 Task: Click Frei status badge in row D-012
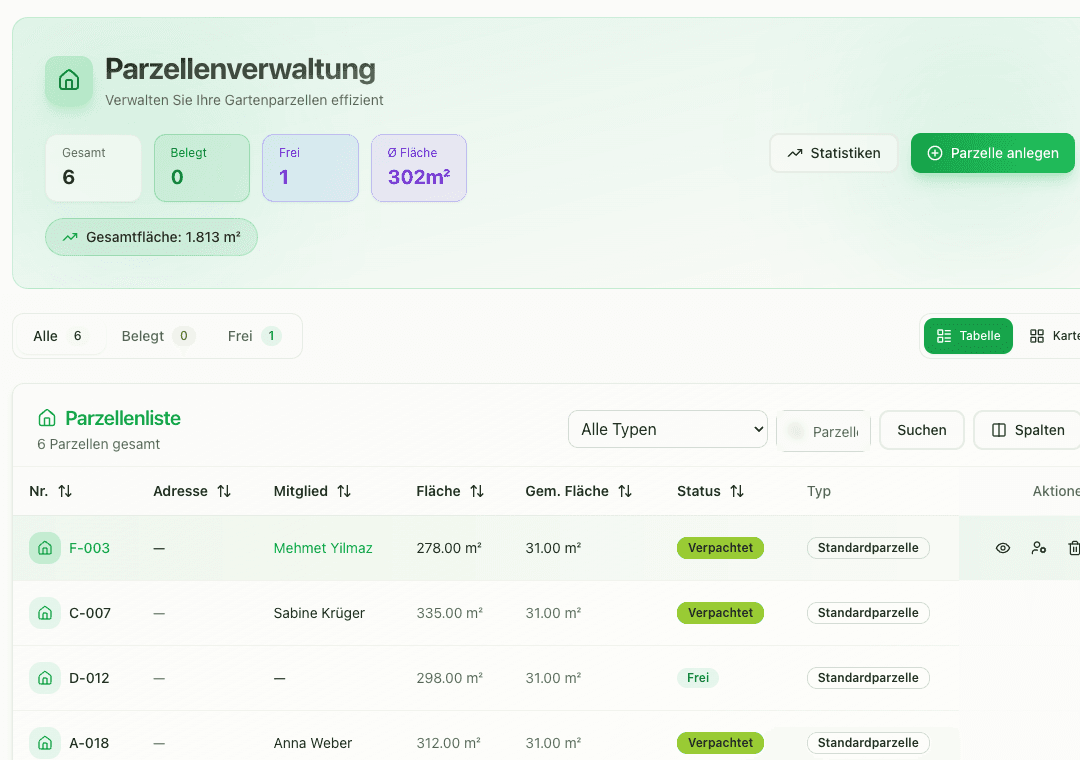tap(698, 678)
